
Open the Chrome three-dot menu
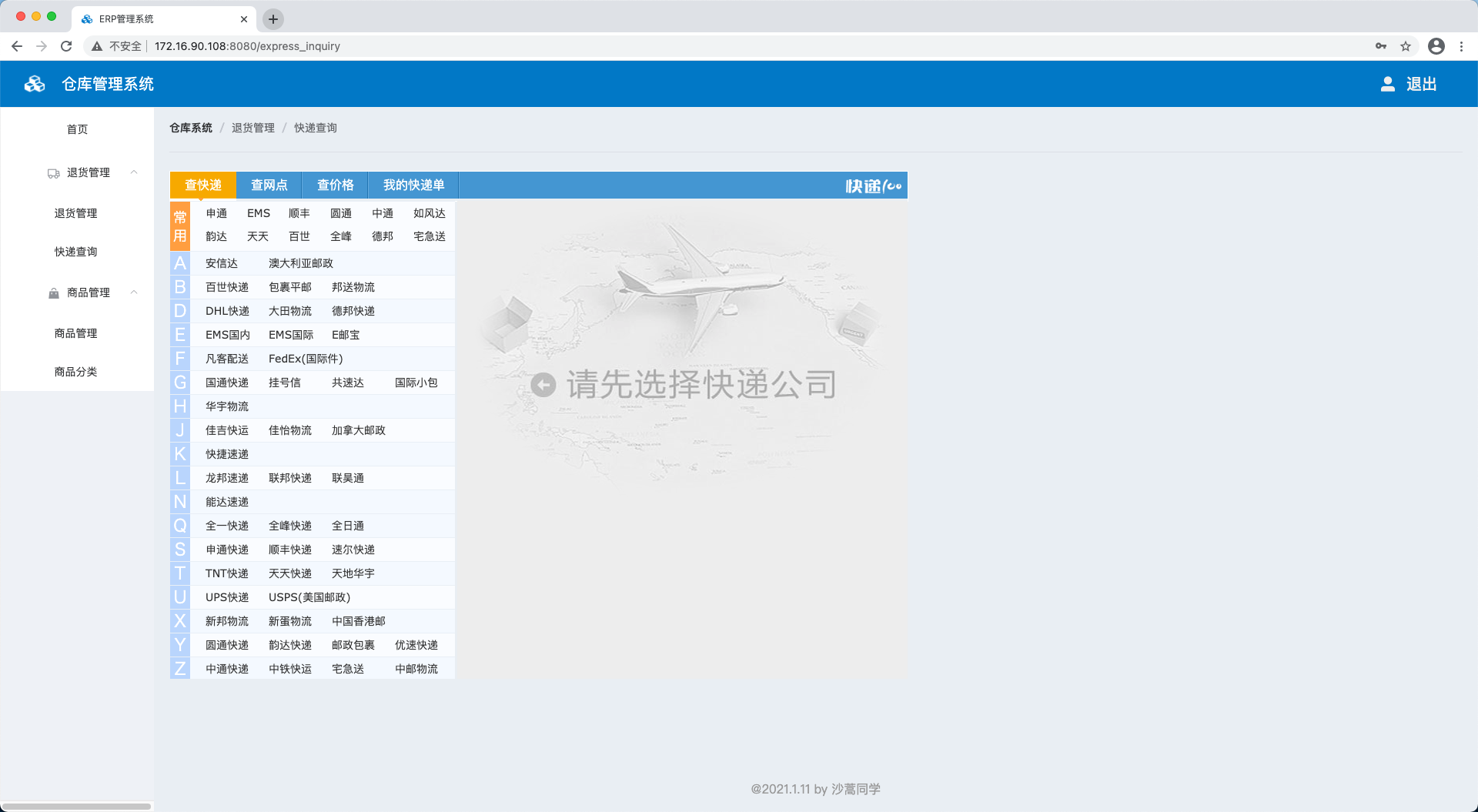click(x=1461, y=46)
